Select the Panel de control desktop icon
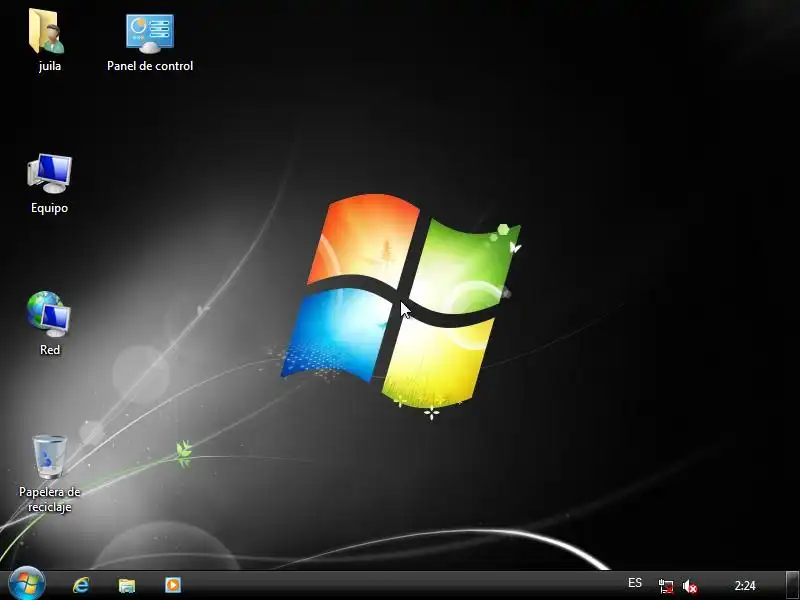This screenshot has height=600, width=800. [150, 33]
